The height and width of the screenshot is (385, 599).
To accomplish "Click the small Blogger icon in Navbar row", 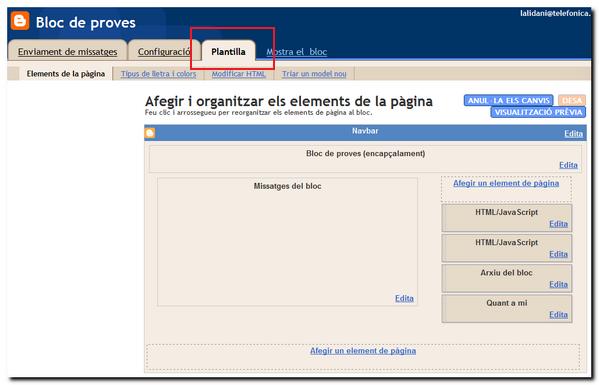I will pyautogui.click(x=150, y=133).
